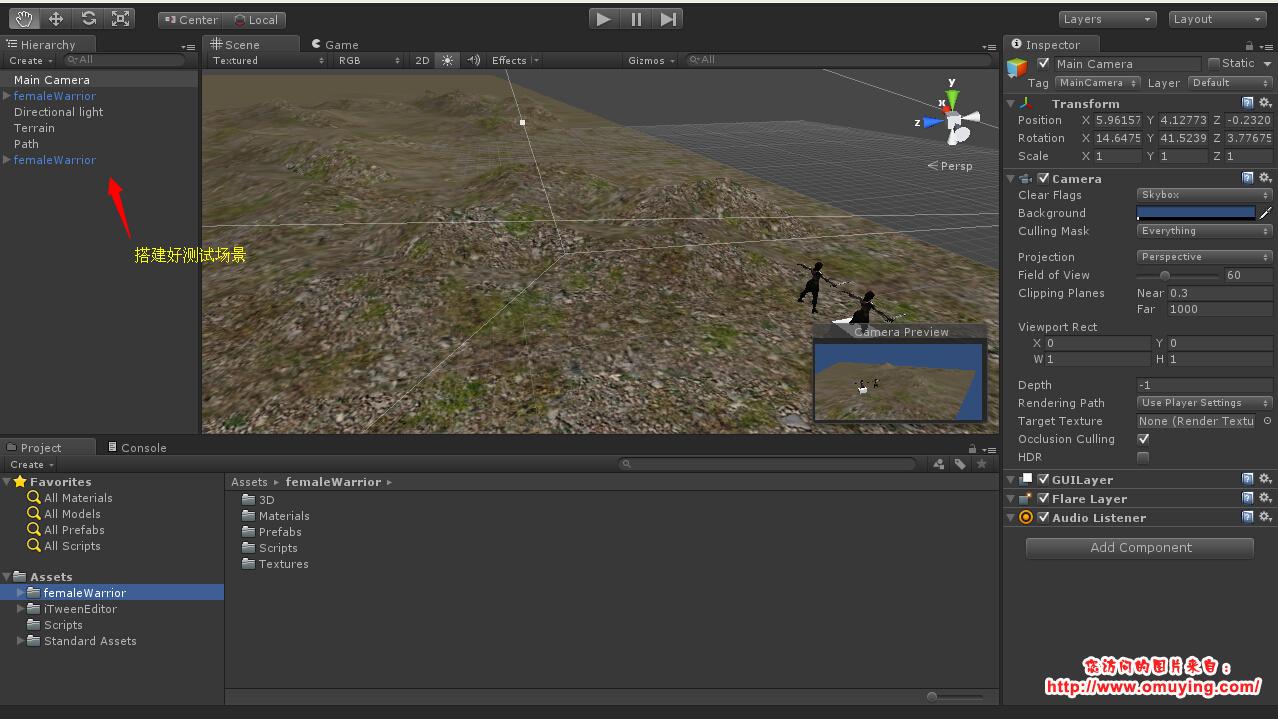Image resolution: width=1278 pixels, height=719 pixels.
Task: Open the Clear Flags dropdown
Action: (1204, 195)
